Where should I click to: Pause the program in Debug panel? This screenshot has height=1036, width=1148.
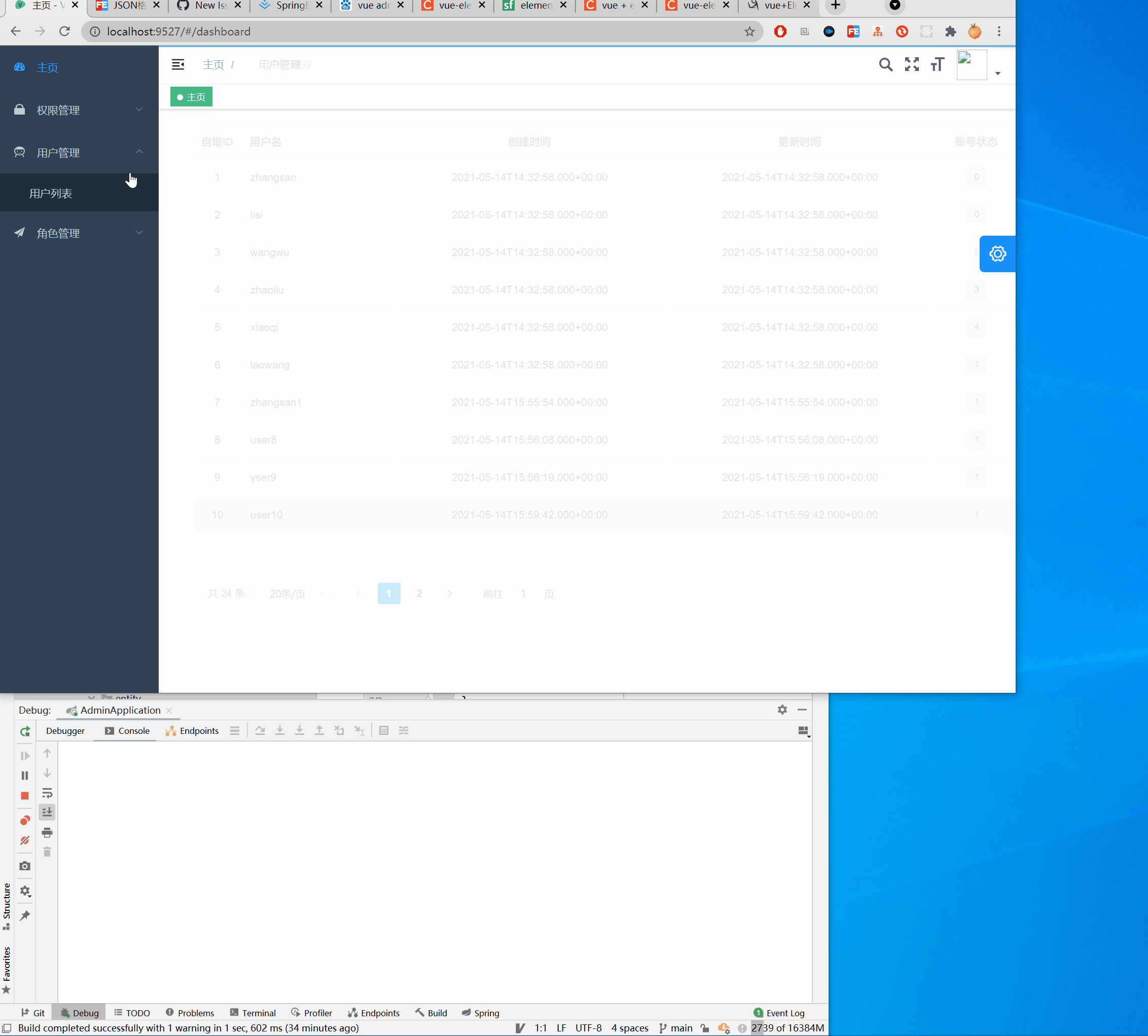click(25, 776)
